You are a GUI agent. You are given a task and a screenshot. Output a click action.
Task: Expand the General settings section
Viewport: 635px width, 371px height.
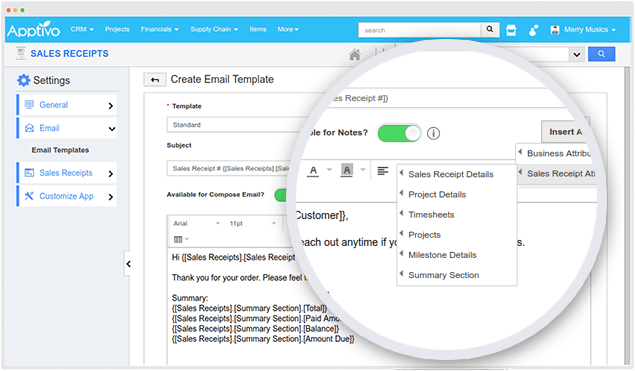67,105
